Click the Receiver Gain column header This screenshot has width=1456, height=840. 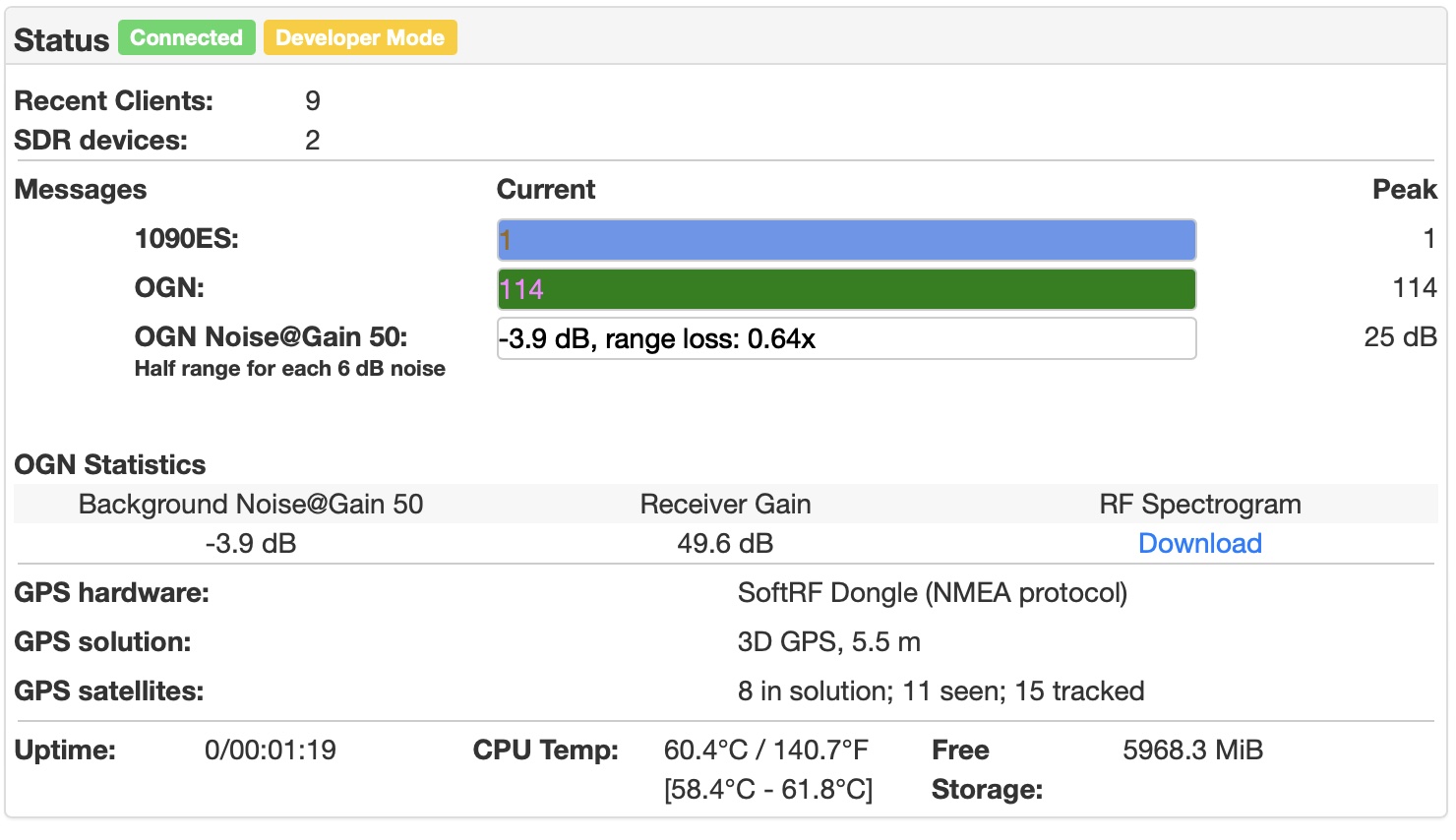725,504
